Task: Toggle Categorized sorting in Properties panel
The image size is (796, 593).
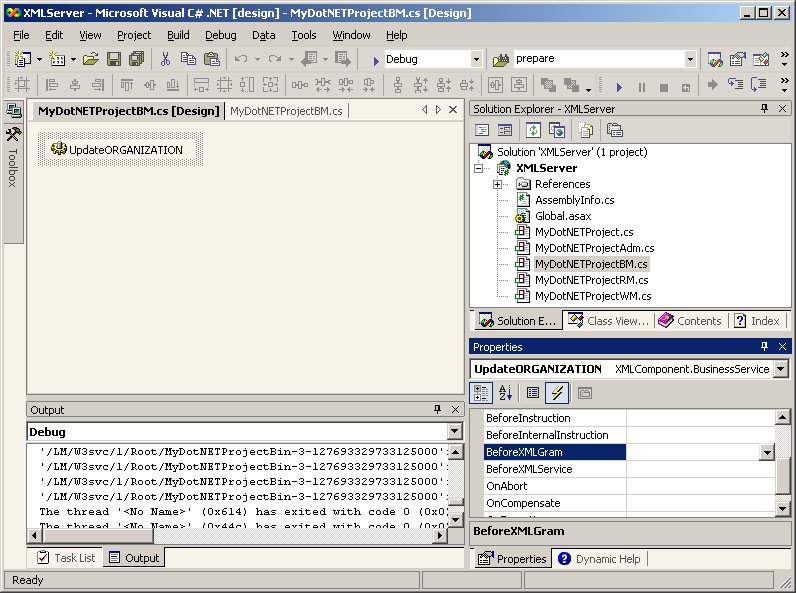Action: [482, 393]
